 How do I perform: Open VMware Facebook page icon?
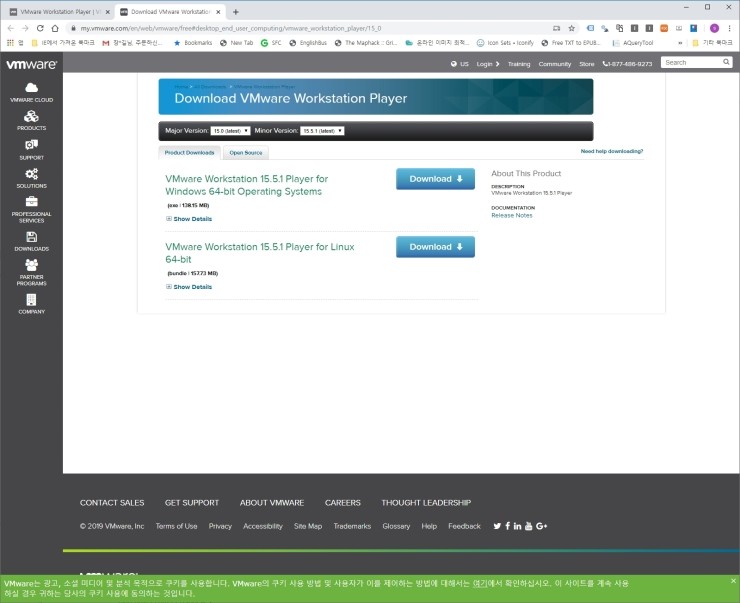pos(508,526)
